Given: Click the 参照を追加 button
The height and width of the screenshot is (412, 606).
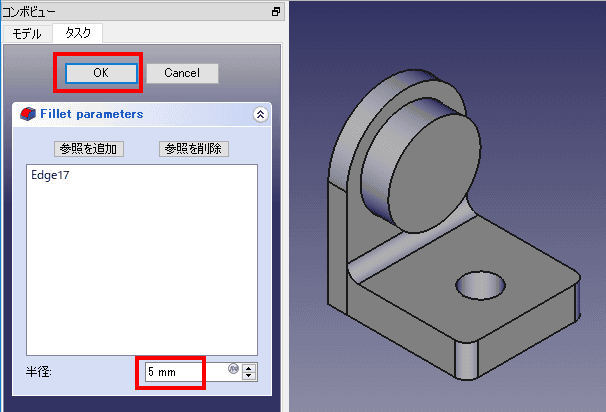Looking at the screenshot, I should (x=89, y=149).
